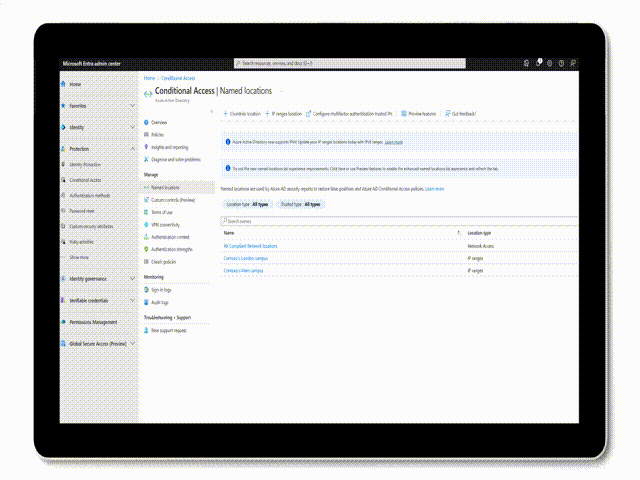640x480 pixels.
Task: Click the Favorites star icon
Action: 63,106
